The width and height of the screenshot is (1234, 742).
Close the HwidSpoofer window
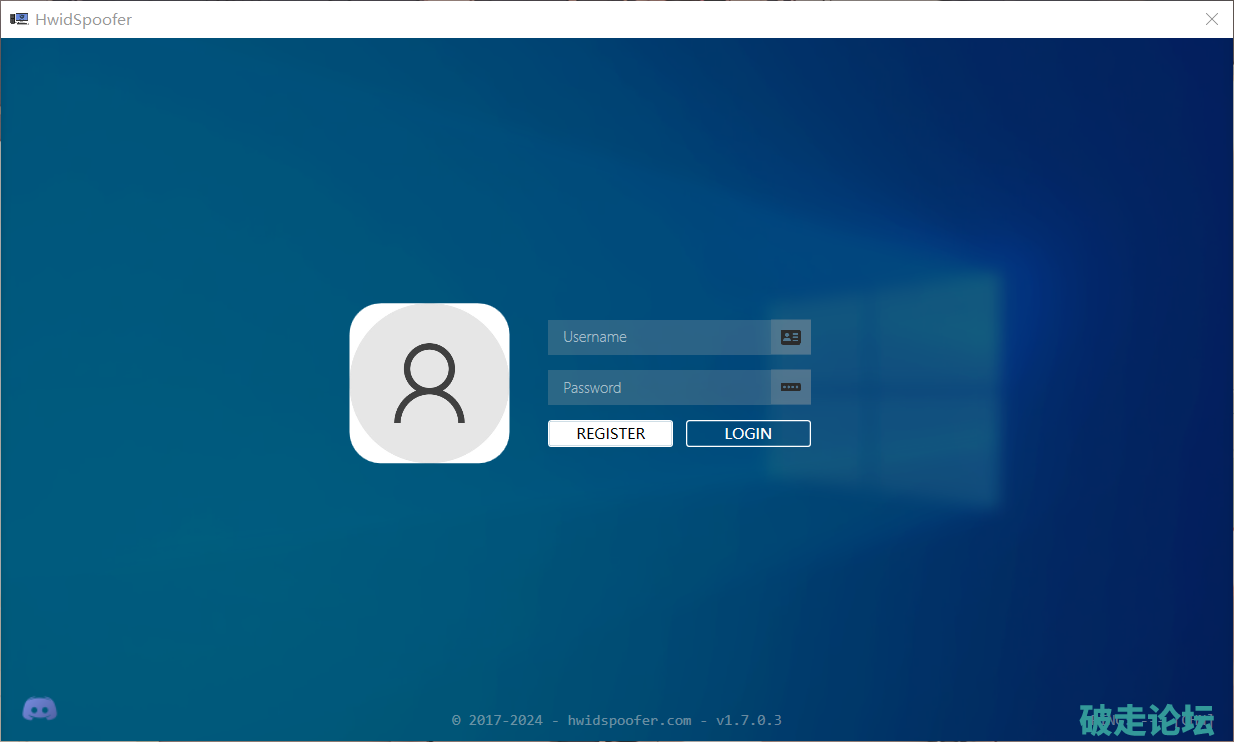point(1211,19)
